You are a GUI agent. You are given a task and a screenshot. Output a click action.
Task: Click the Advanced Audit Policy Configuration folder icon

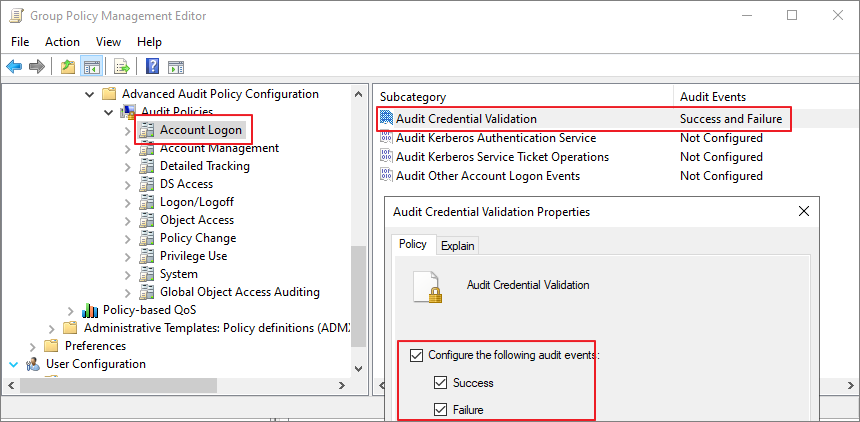[x=109, y=94]
